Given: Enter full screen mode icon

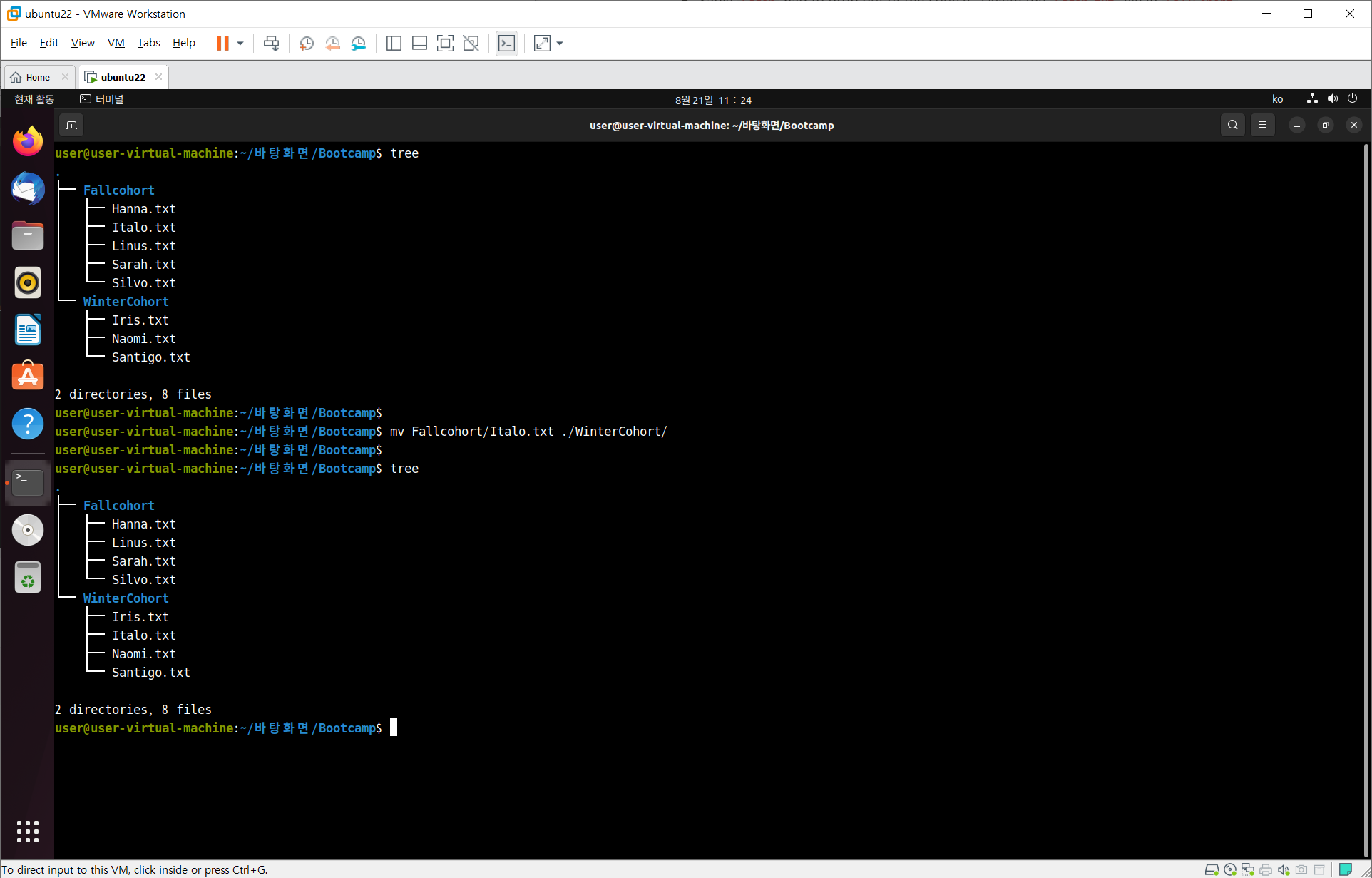Looking at the screenshot, I should click(x=445, y=44).
